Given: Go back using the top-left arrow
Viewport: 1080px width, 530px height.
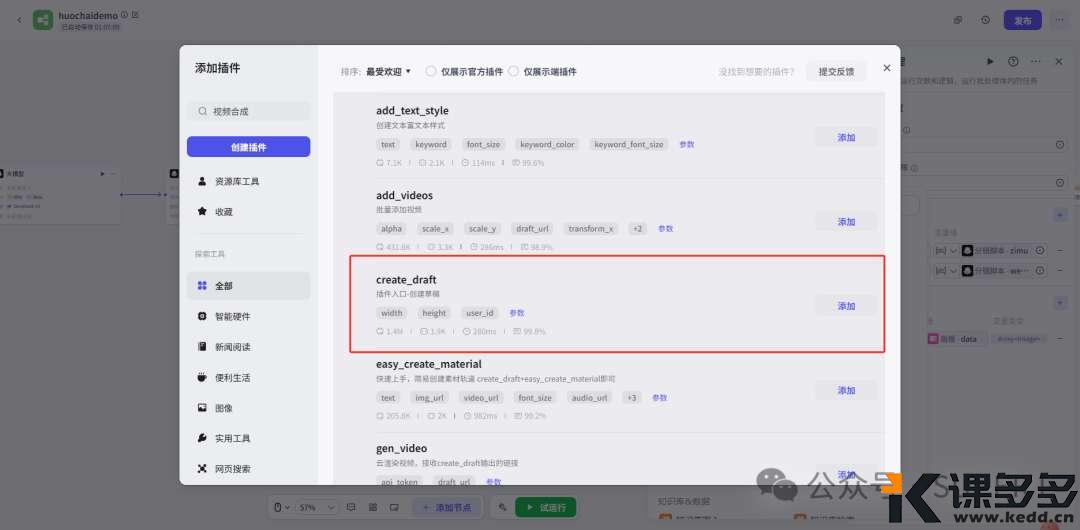Looking at the screenshot, I should [x=19, y=20].
